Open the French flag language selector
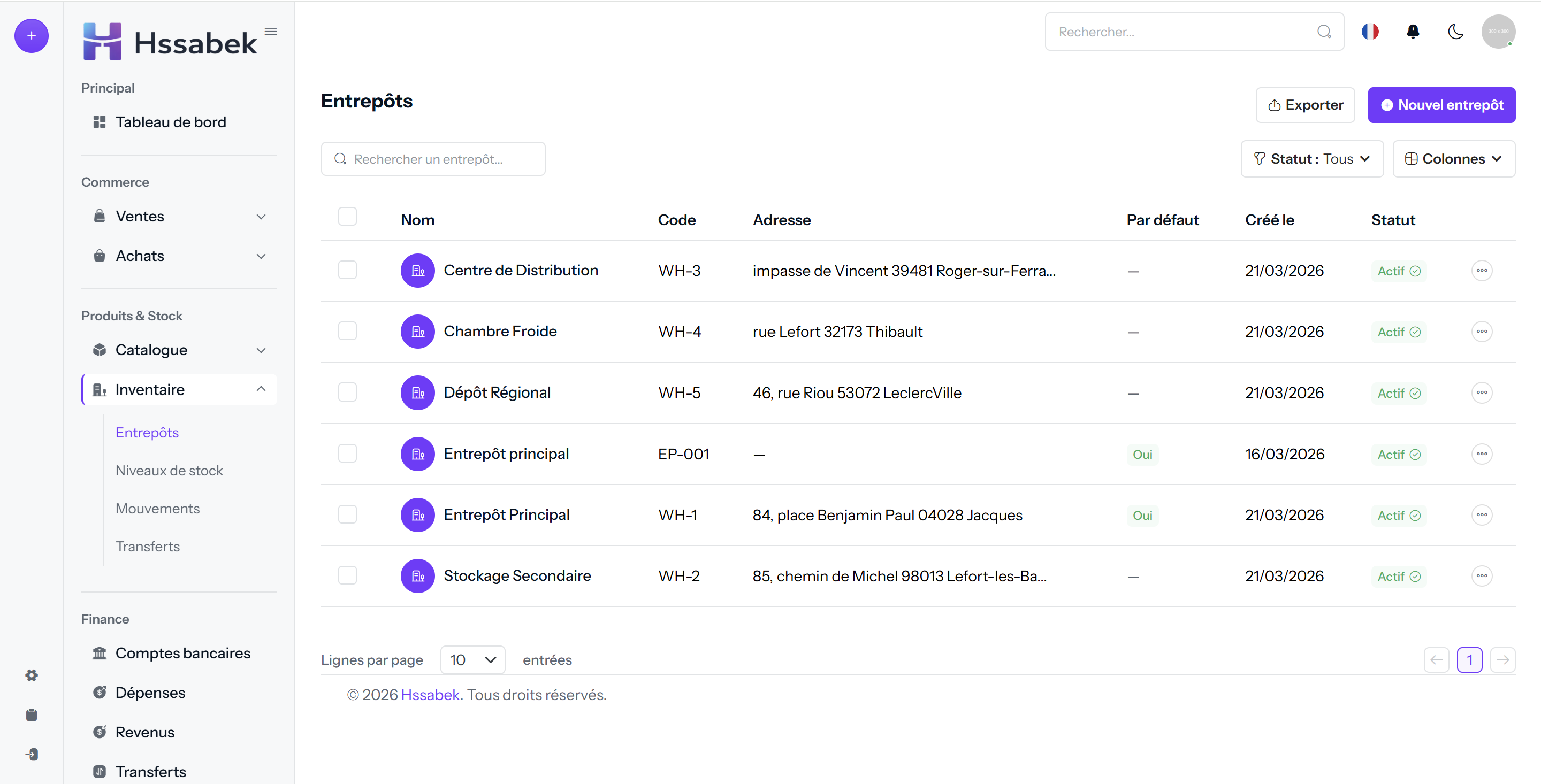 tap(1370, 32)
